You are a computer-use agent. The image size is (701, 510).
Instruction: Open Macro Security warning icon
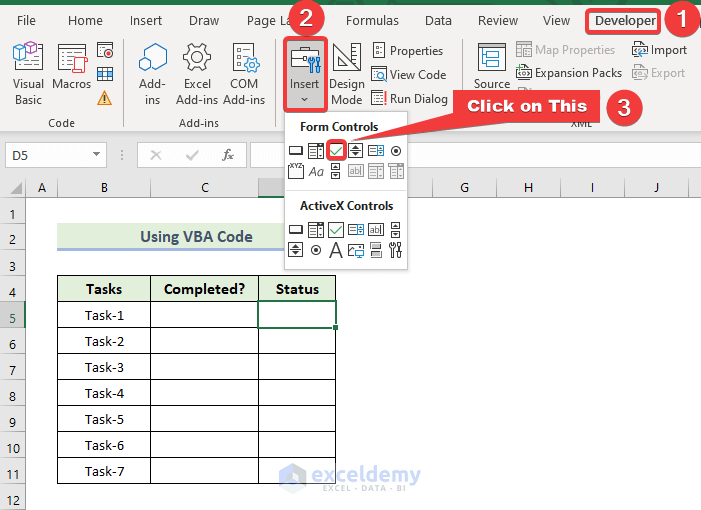coord(105,97)
